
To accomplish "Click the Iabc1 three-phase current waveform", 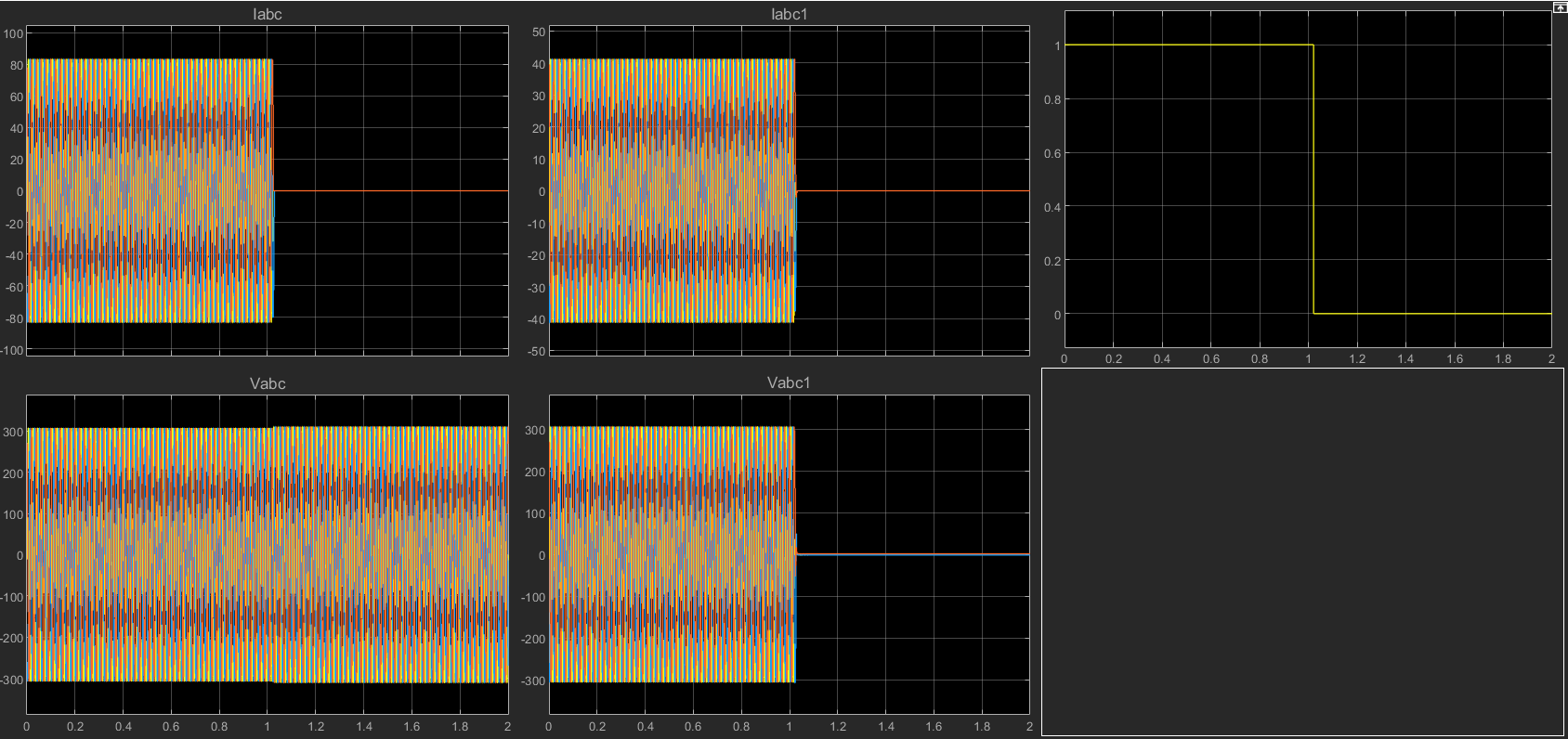I will tap(672, 190).
